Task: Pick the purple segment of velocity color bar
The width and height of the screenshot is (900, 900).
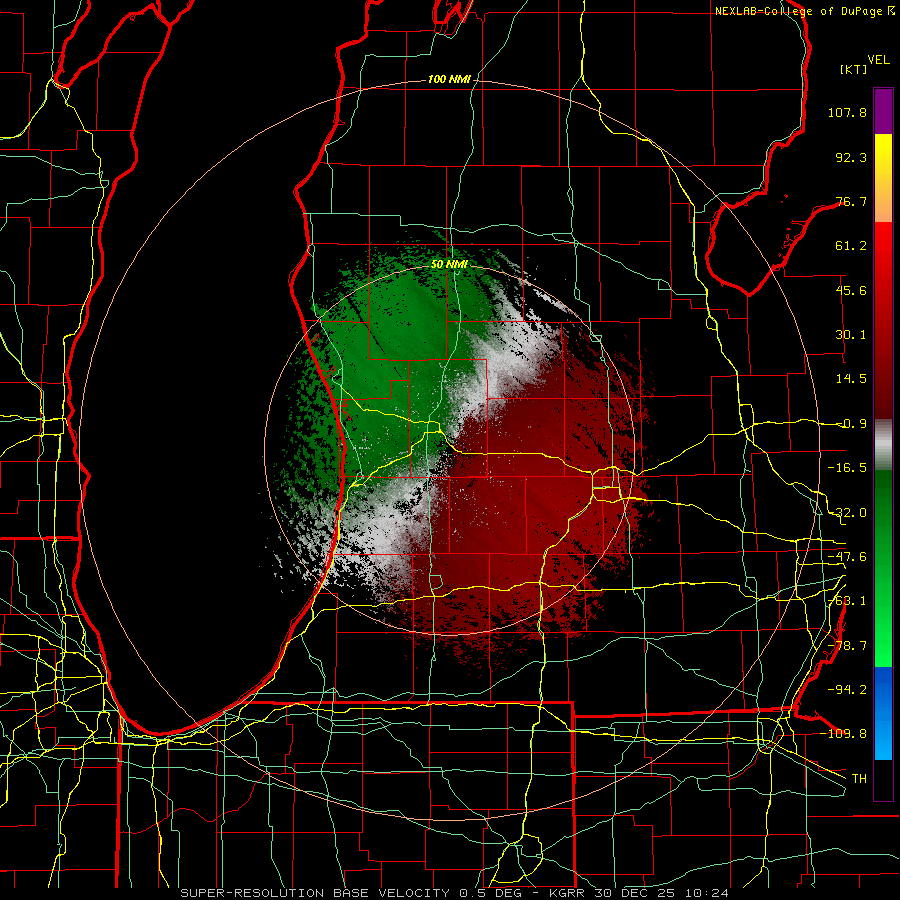Action: pyautogui.click(x=883, y=111)
